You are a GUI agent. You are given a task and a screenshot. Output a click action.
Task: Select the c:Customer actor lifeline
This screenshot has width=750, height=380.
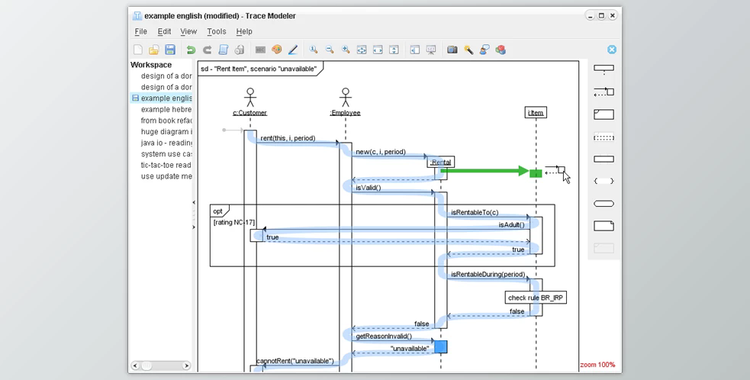coord(250,102)
